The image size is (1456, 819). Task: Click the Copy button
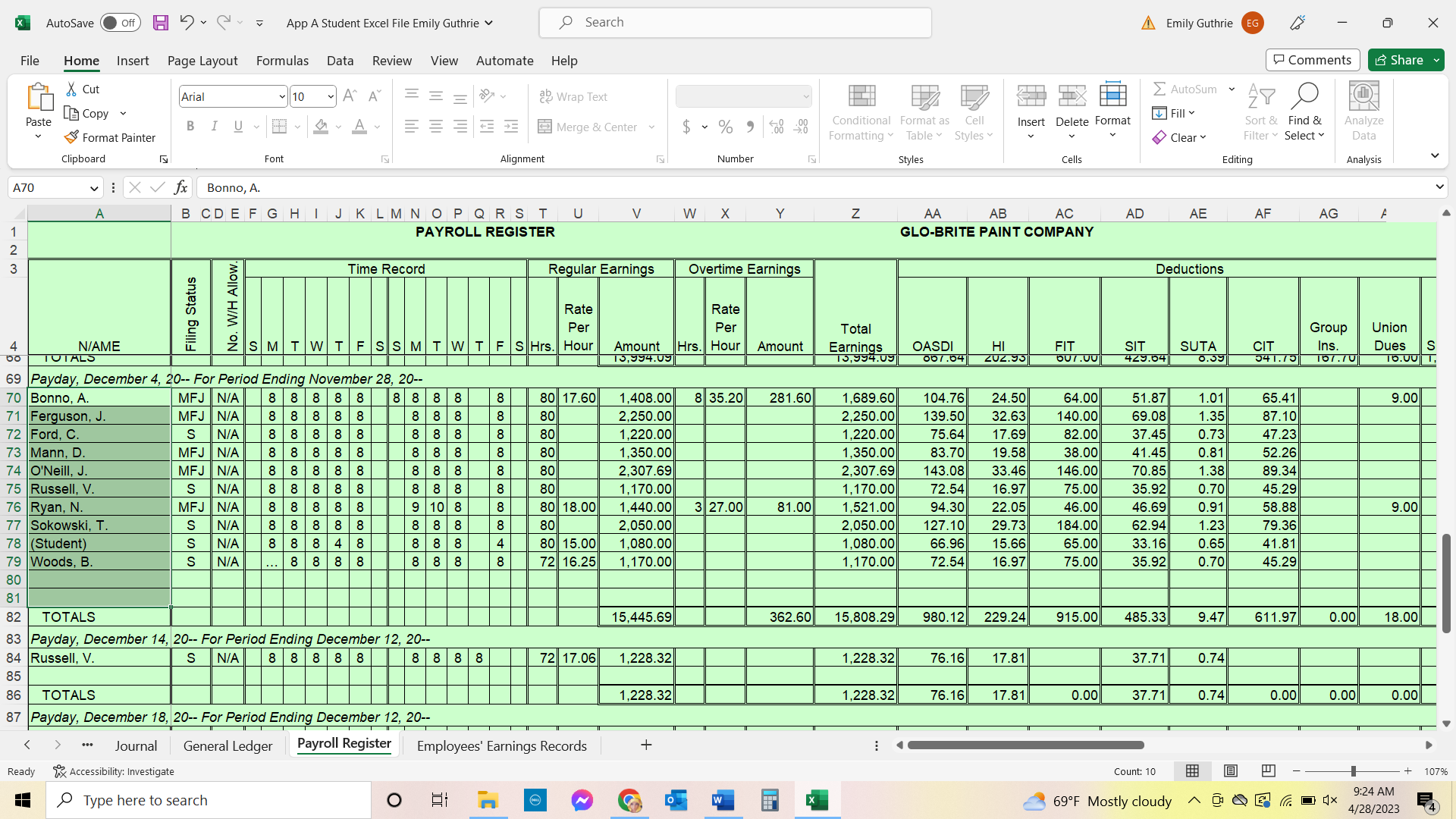click(86, 113)
